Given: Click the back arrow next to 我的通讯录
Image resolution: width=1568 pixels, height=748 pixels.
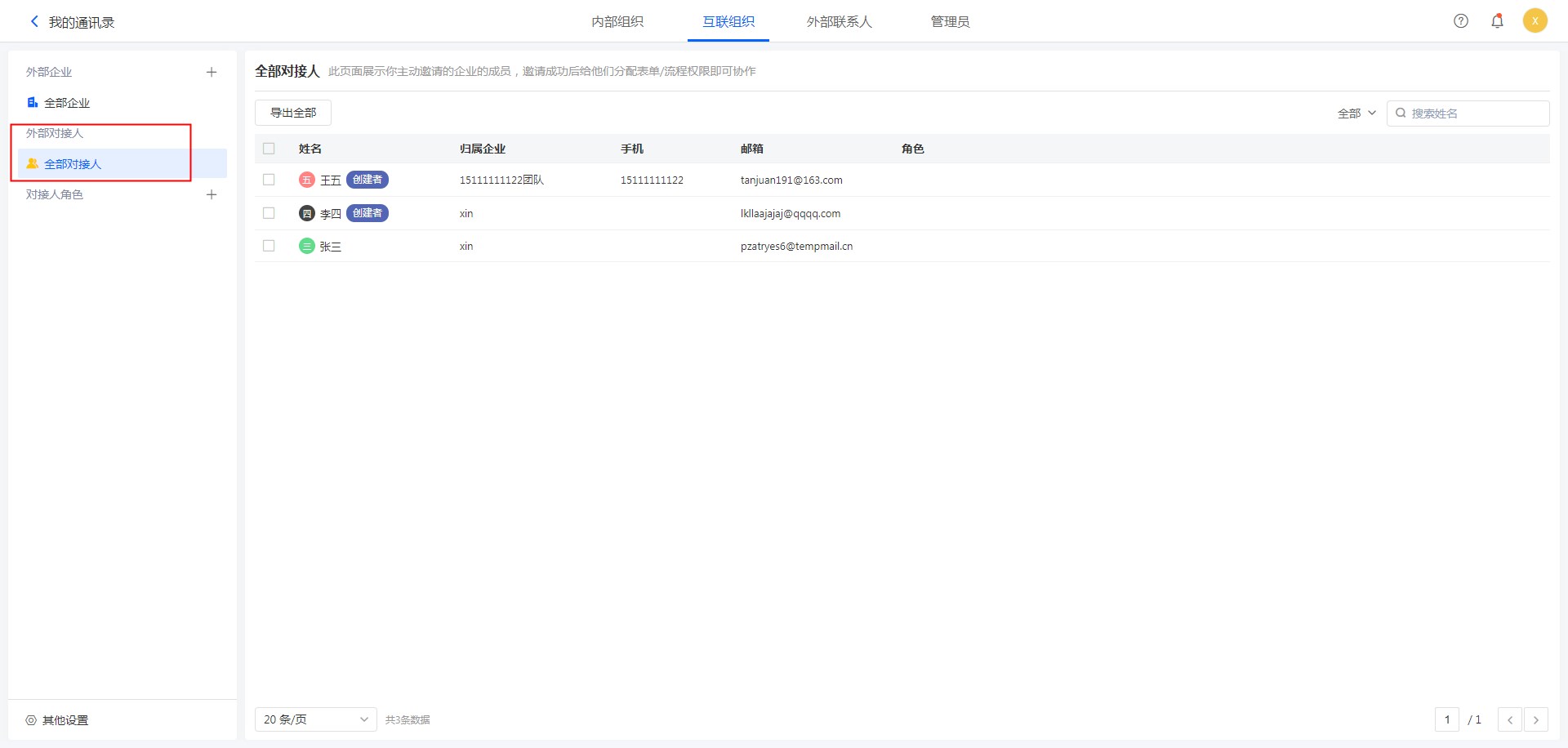Looking at the screenshot, I should tap(34, 22).
